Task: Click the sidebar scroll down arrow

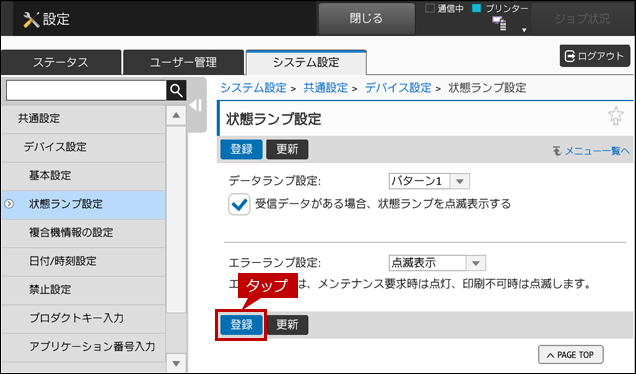Action: pyautogui.click(x=176, y=363)
